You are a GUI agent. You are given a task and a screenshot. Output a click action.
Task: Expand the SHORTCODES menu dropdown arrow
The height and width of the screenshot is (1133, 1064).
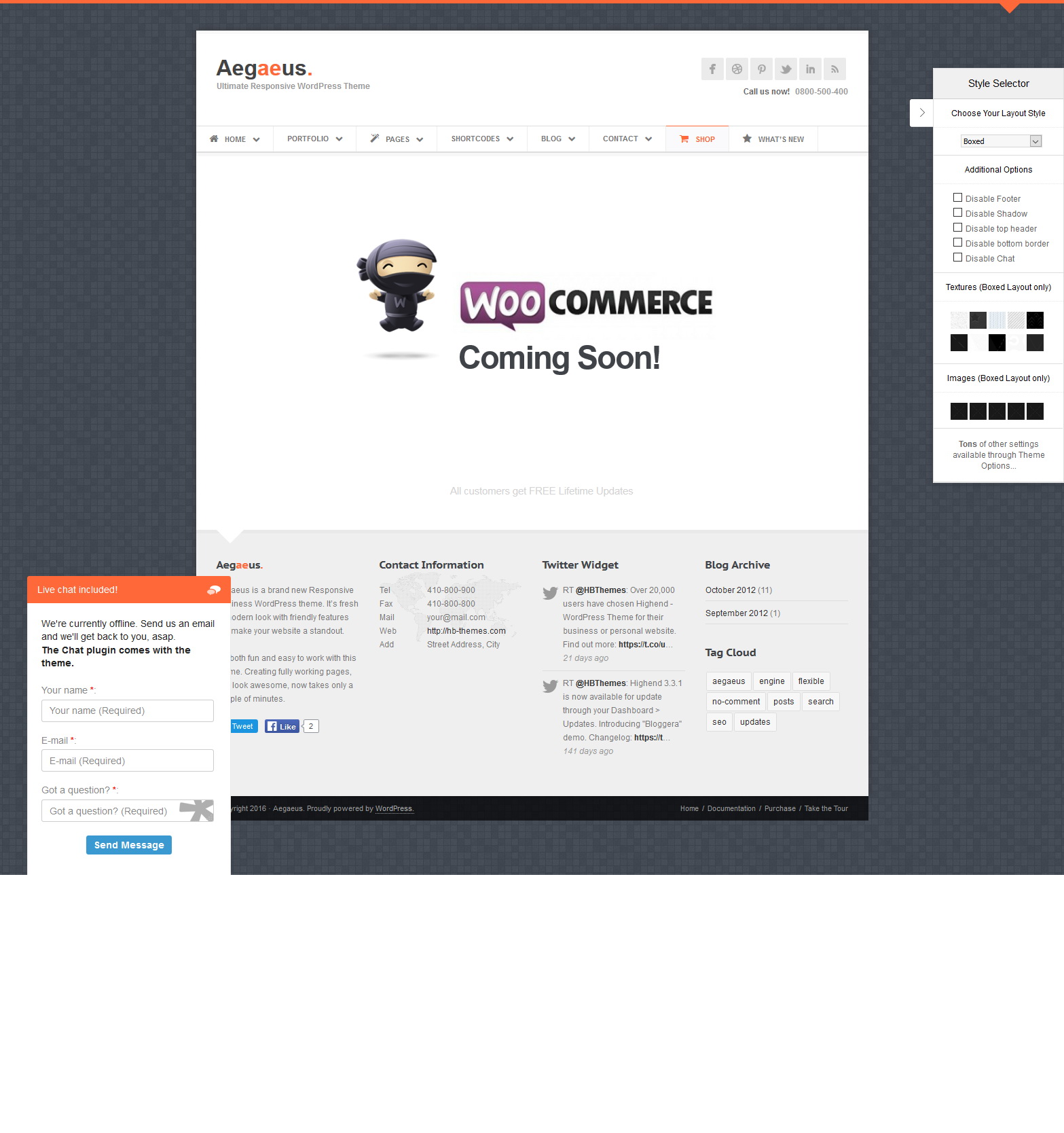tap(510, 139)
